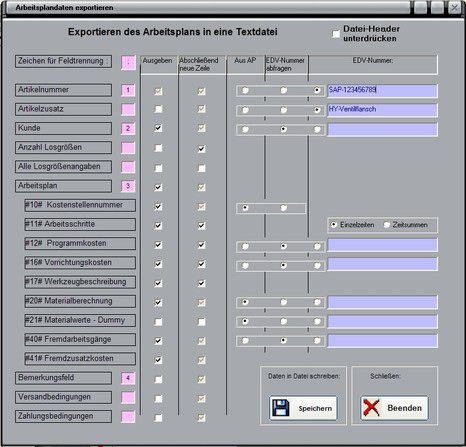Select EDV-Nummer radio for Kunde
The image size is (466, 447).
(x=317, y=129)
